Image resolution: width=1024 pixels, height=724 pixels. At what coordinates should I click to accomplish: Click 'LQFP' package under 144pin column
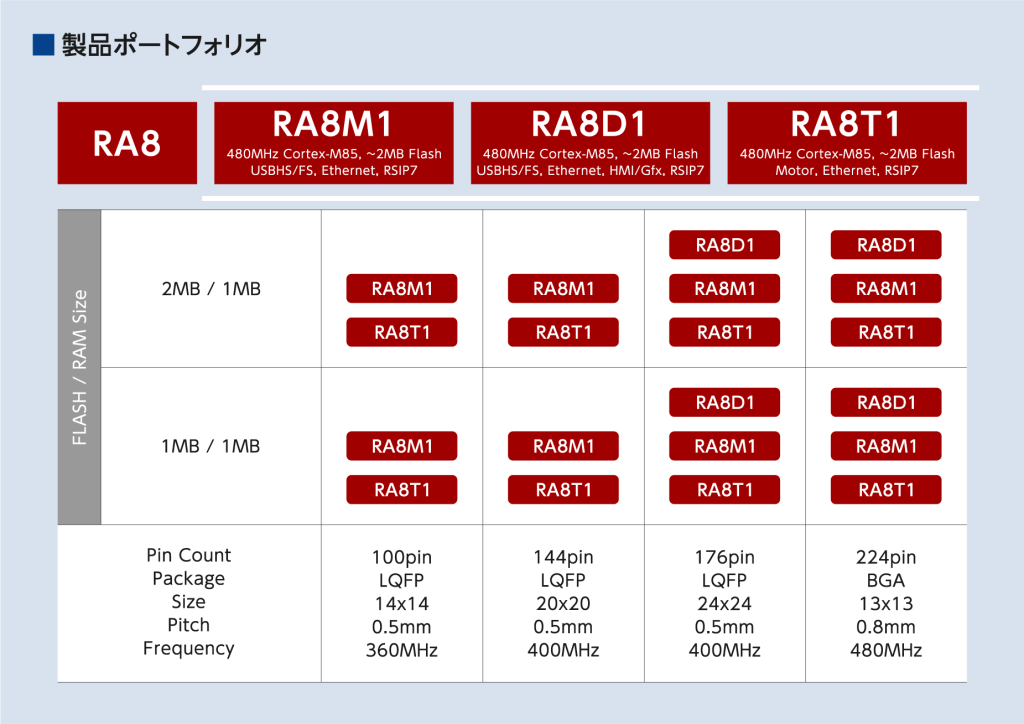click(563, 580)
